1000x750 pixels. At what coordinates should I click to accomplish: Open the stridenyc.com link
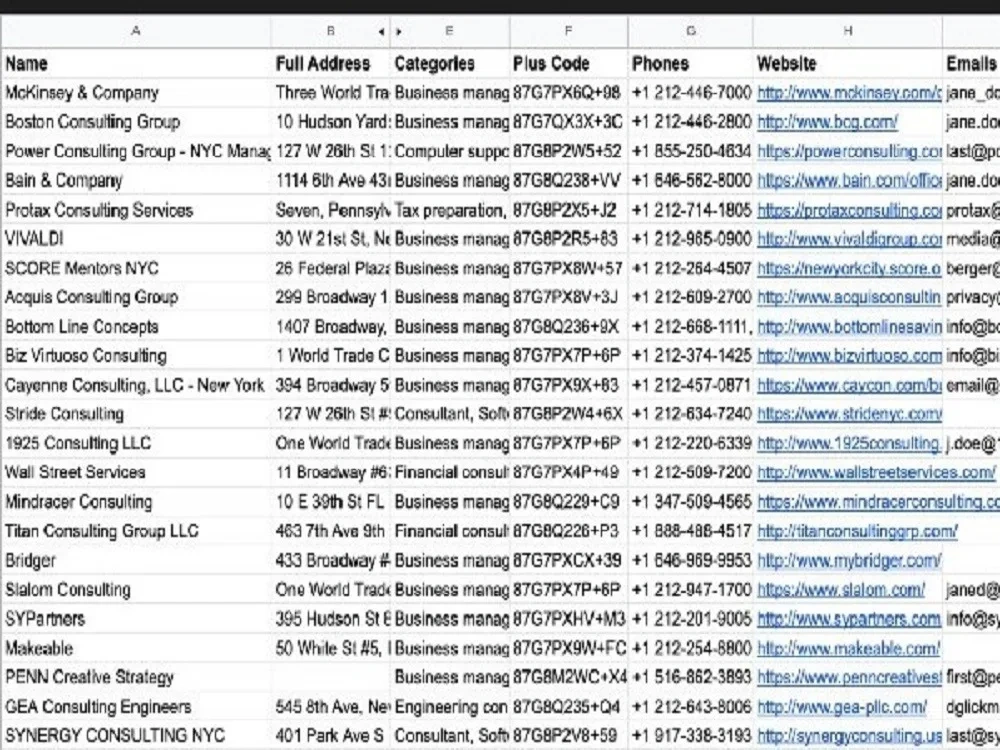click(849, 414)
